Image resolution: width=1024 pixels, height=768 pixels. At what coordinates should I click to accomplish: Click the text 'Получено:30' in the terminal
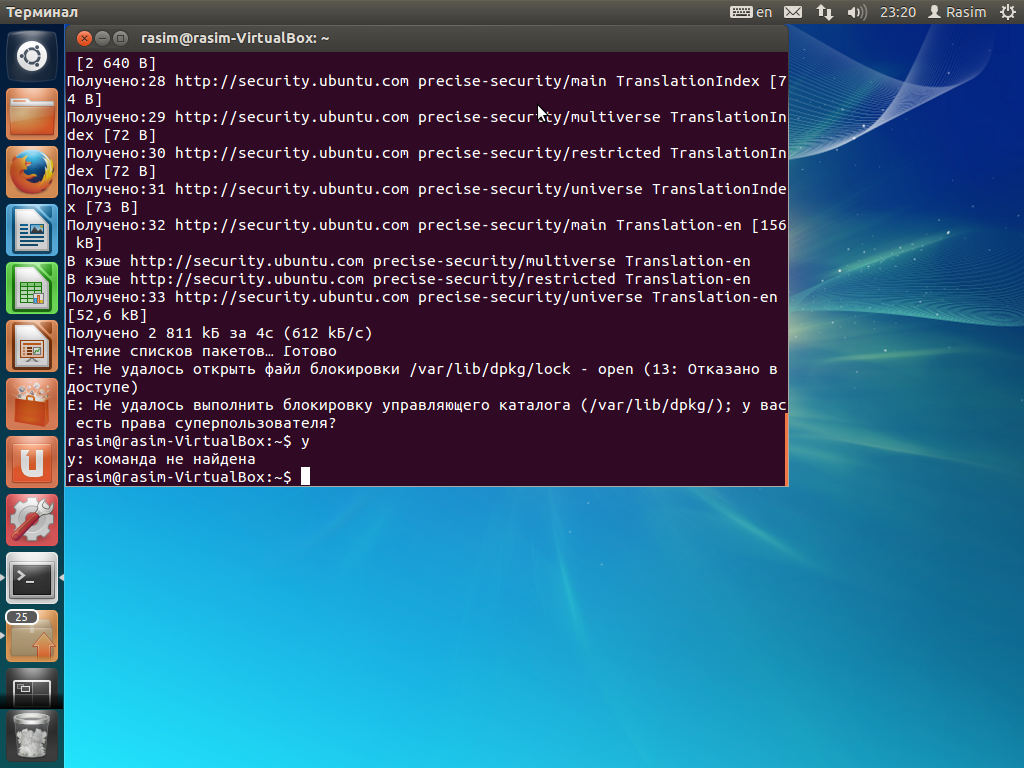[116, 153]
